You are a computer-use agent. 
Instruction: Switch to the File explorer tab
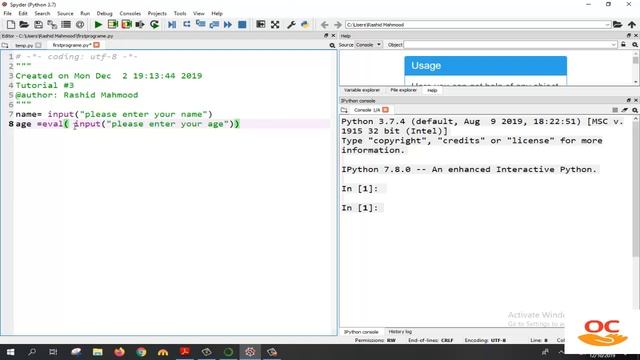tap(403, 90)
